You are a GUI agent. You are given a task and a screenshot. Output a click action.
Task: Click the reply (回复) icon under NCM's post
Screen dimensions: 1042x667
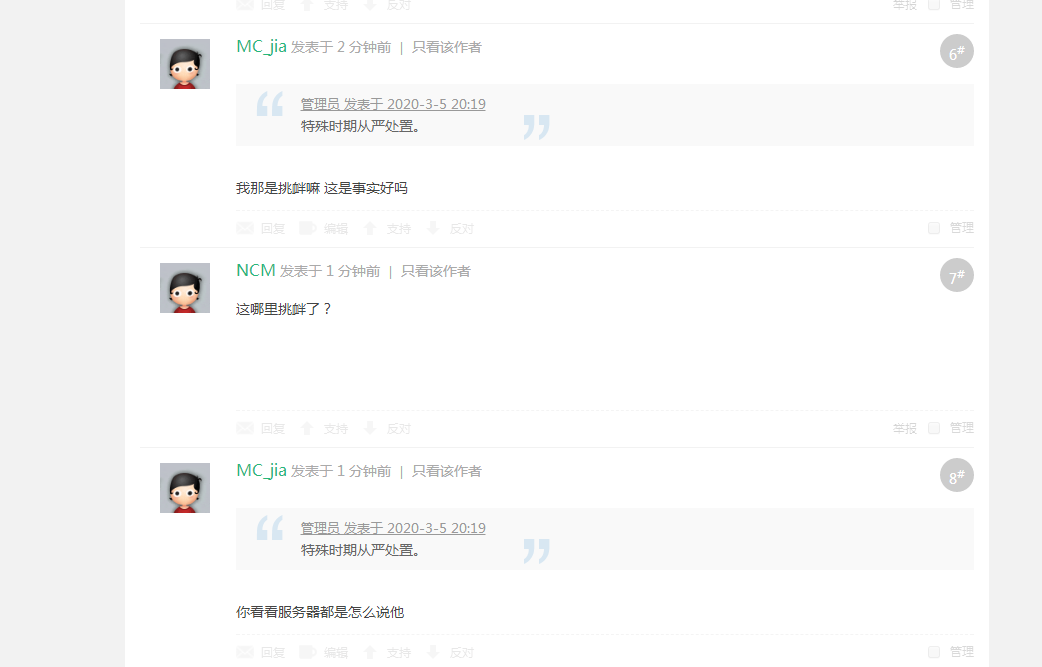point(245,428)
